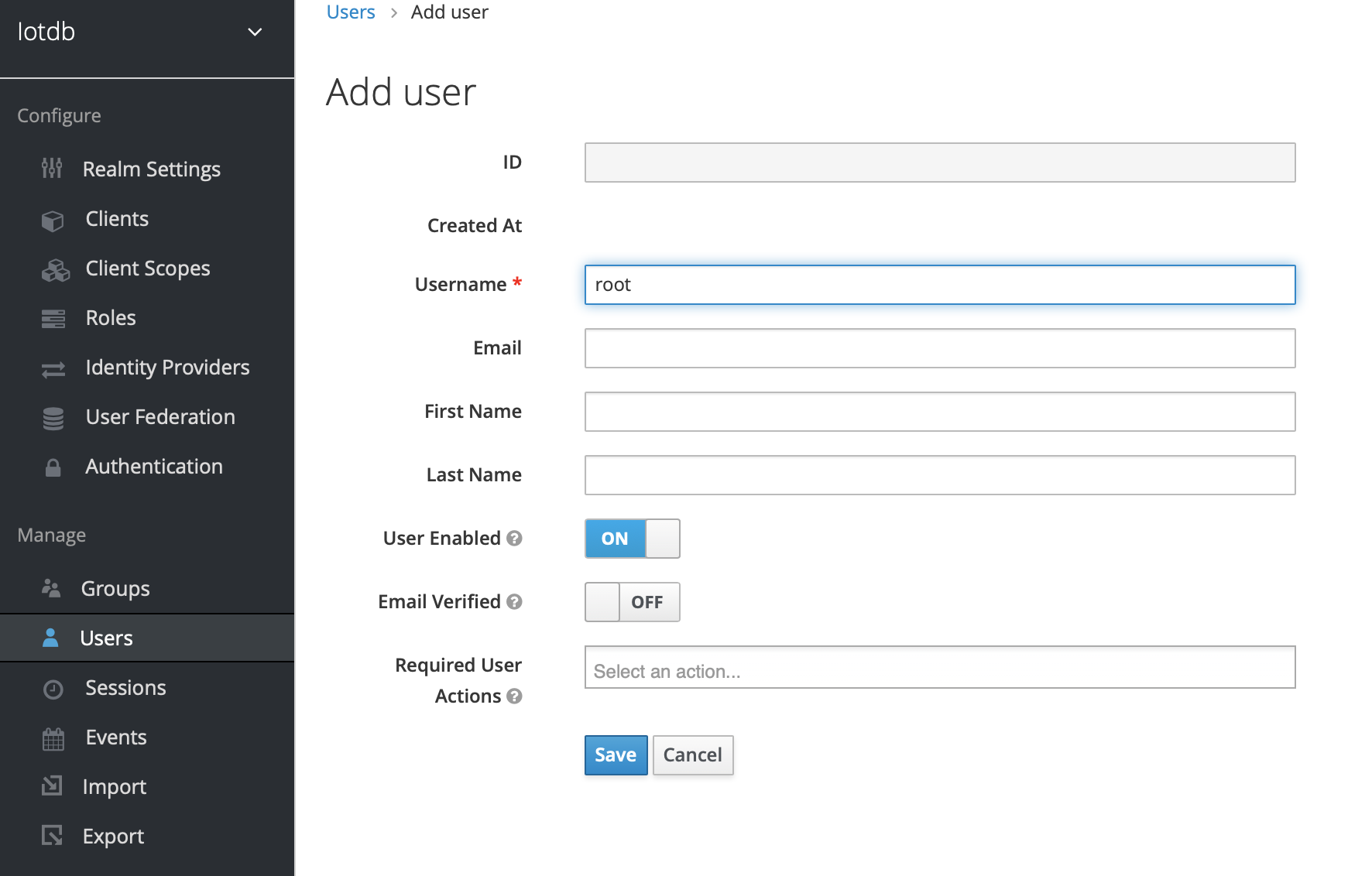1372x876 pixels.
Task: Open Groups in the Manage menu
Action: pos(115,589)
